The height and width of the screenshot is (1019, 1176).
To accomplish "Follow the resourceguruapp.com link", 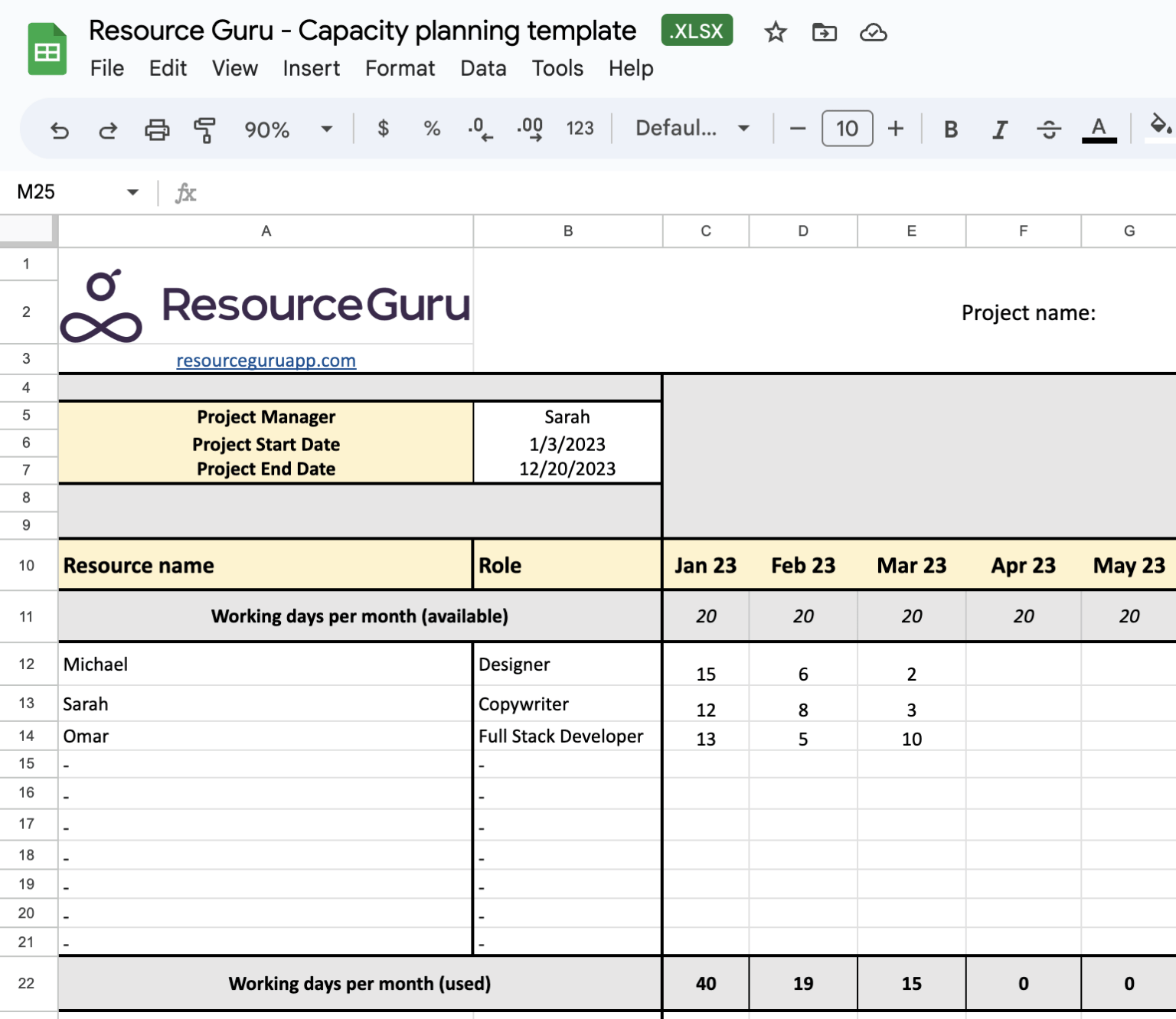I will coord(266,361).
